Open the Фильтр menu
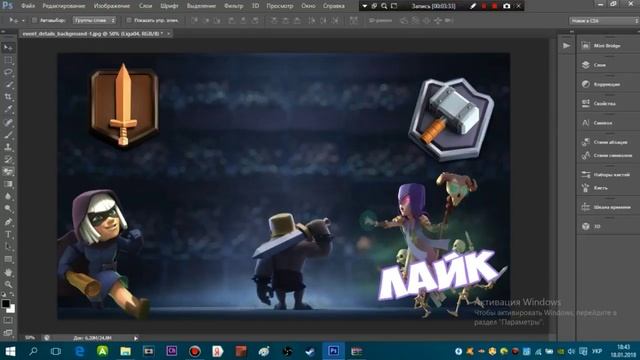Viewport: 640px width, 360px height. pyautogui.click(x=233, y=6)
